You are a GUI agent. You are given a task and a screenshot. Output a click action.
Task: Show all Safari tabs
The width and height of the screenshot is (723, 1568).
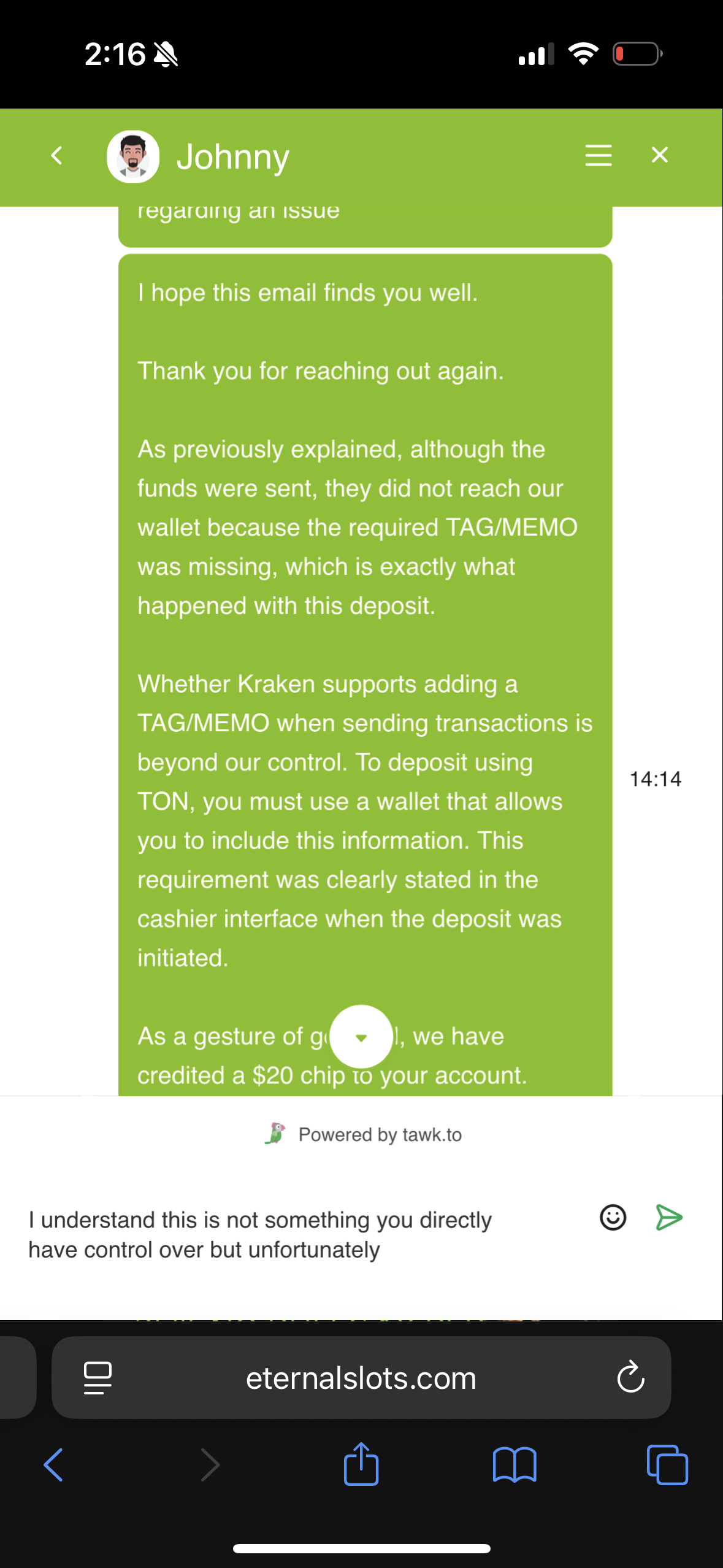[667, 1465]
